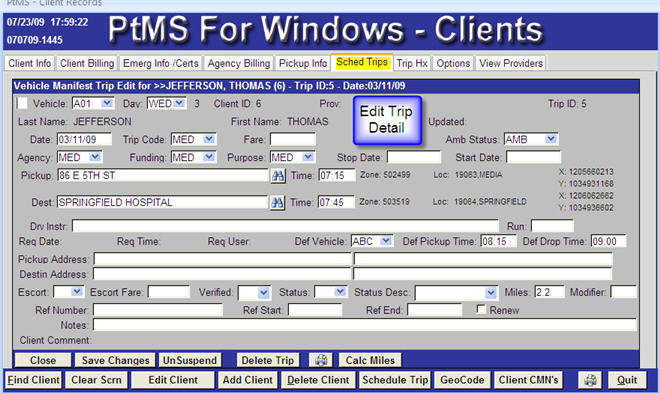This screenshot has height=393, width=660.
Task: Expand the Trip Code dropdown
Action: click(x=209, y=139)
